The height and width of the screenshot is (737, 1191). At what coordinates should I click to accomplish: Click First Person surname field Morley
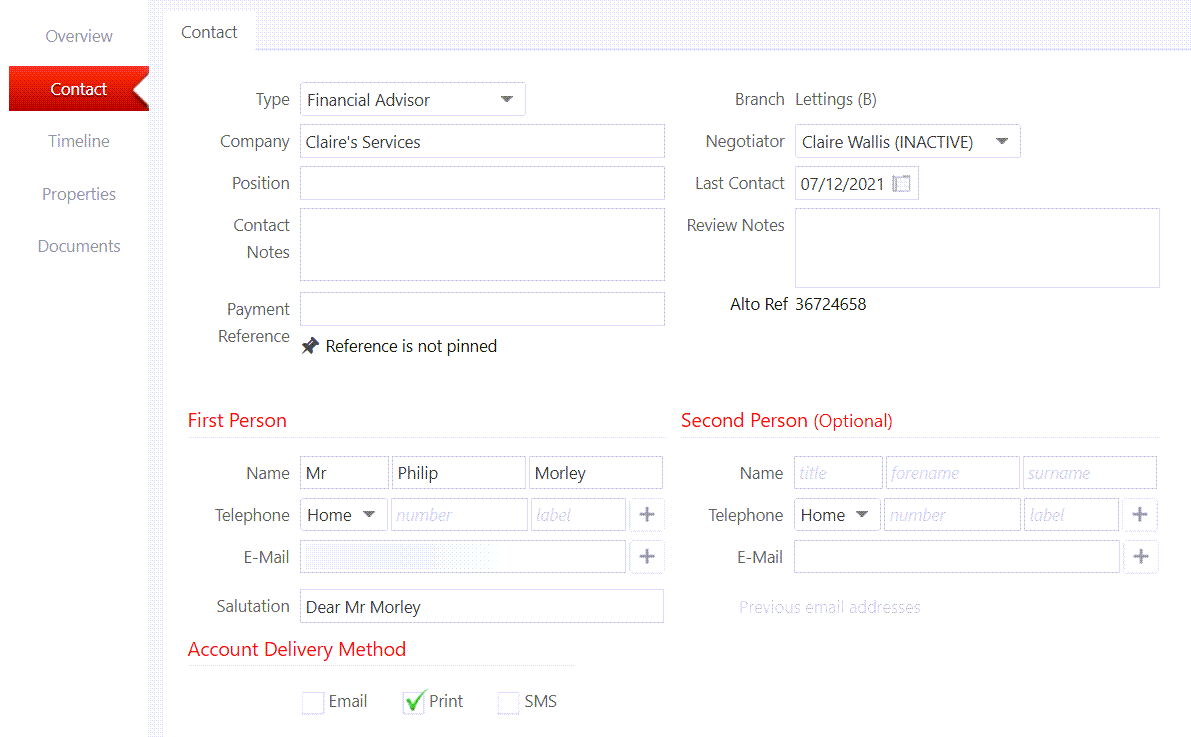596,473
